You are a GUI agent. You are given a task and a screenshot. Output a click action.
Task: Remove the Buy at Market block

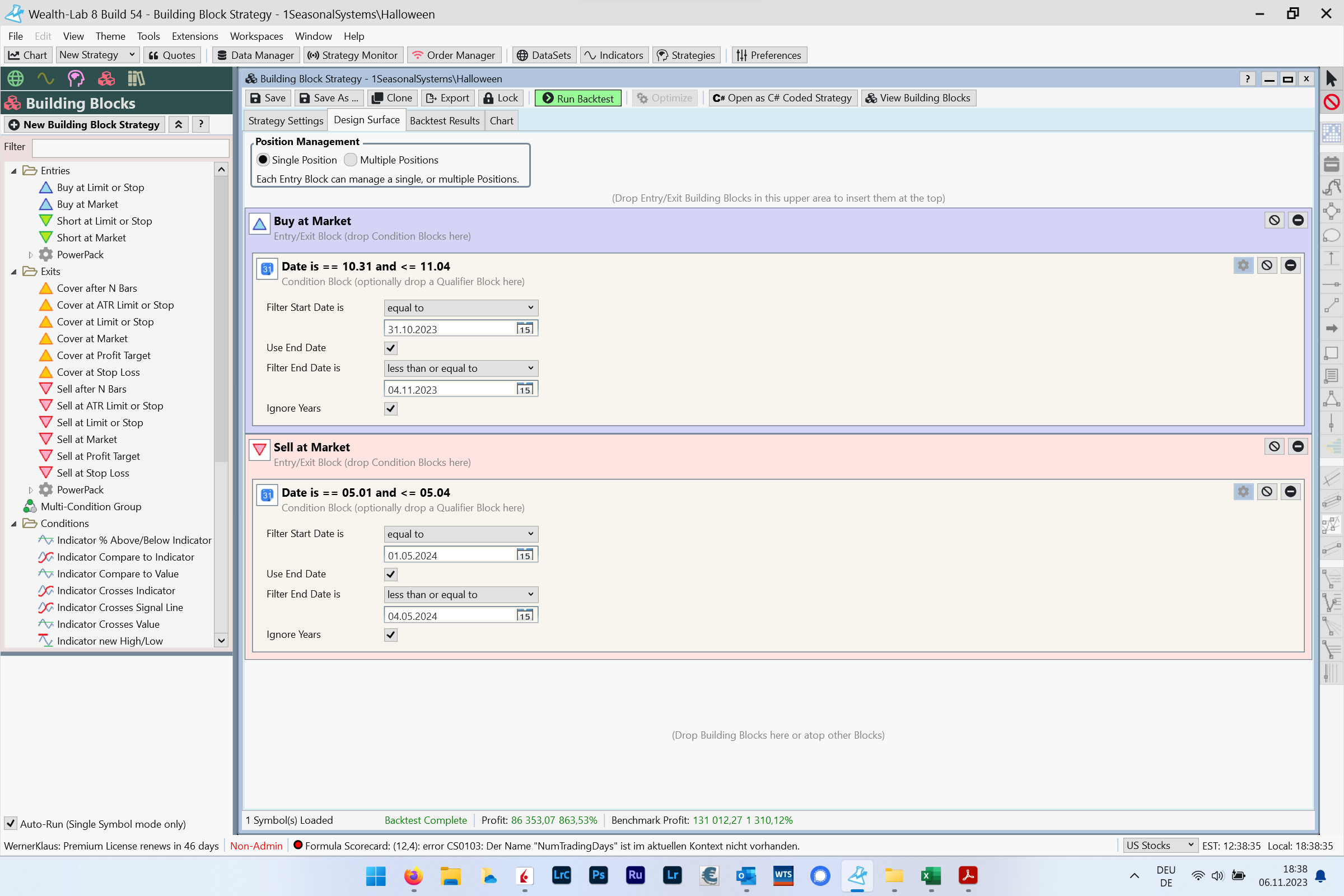coord(1298,220)
